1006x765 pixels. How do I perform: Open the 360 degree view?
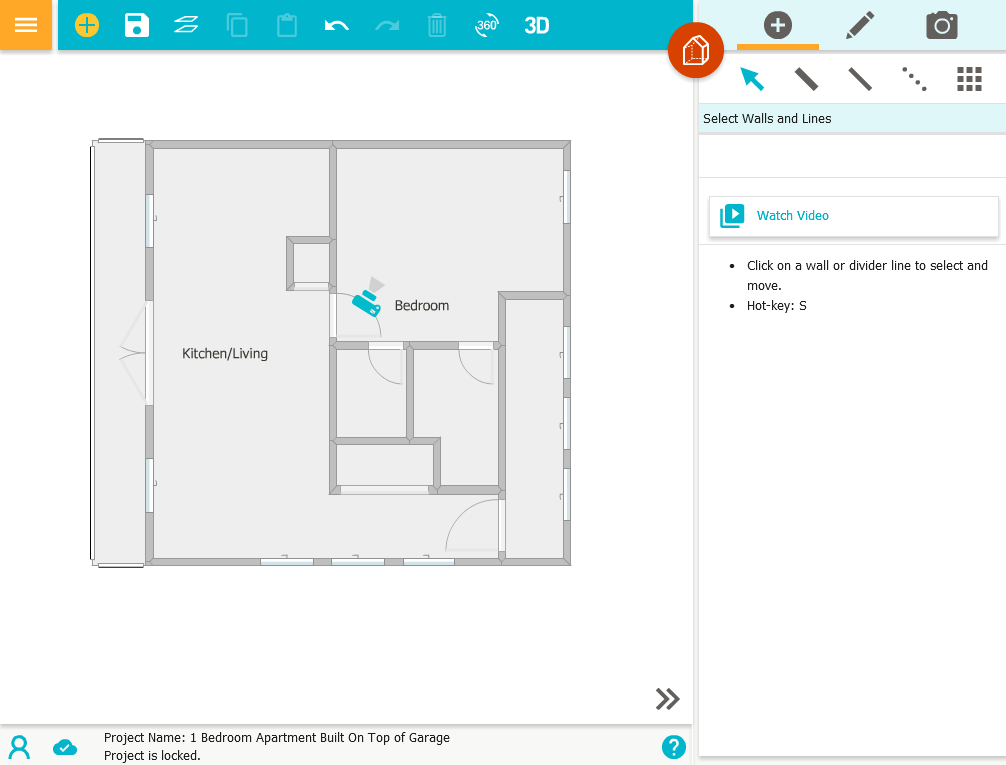[x=487, y=25]
